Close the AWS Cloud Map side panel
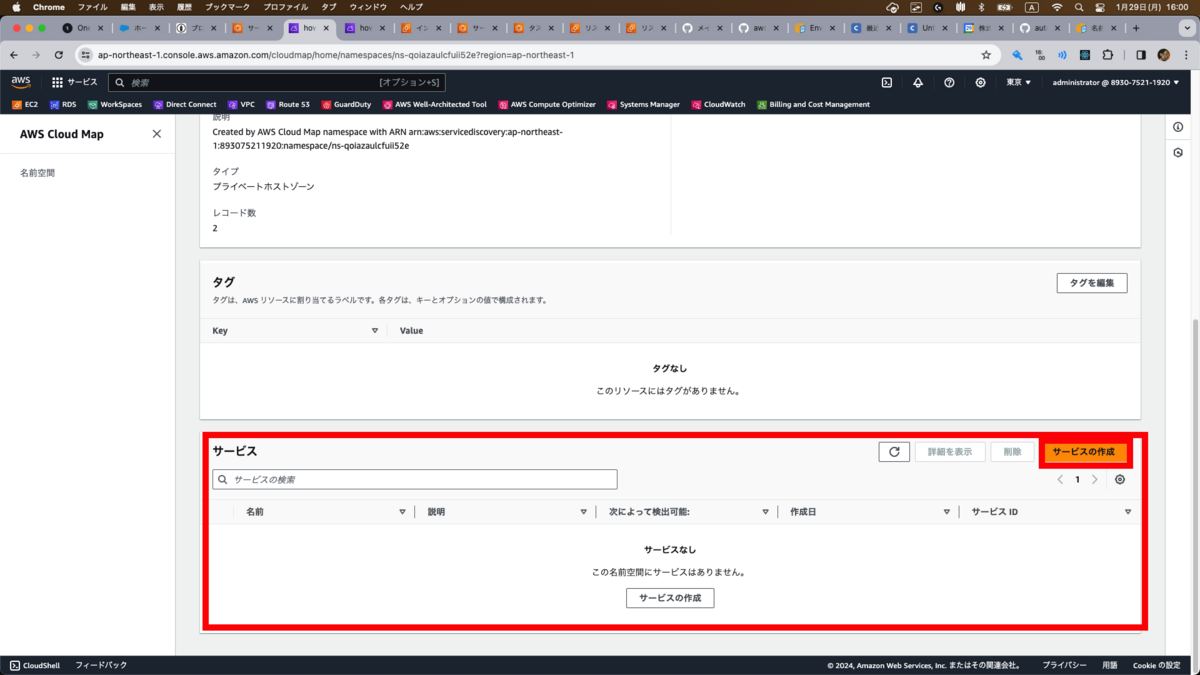The width and height of the screenshot is (1200, 675). [156, 134]
